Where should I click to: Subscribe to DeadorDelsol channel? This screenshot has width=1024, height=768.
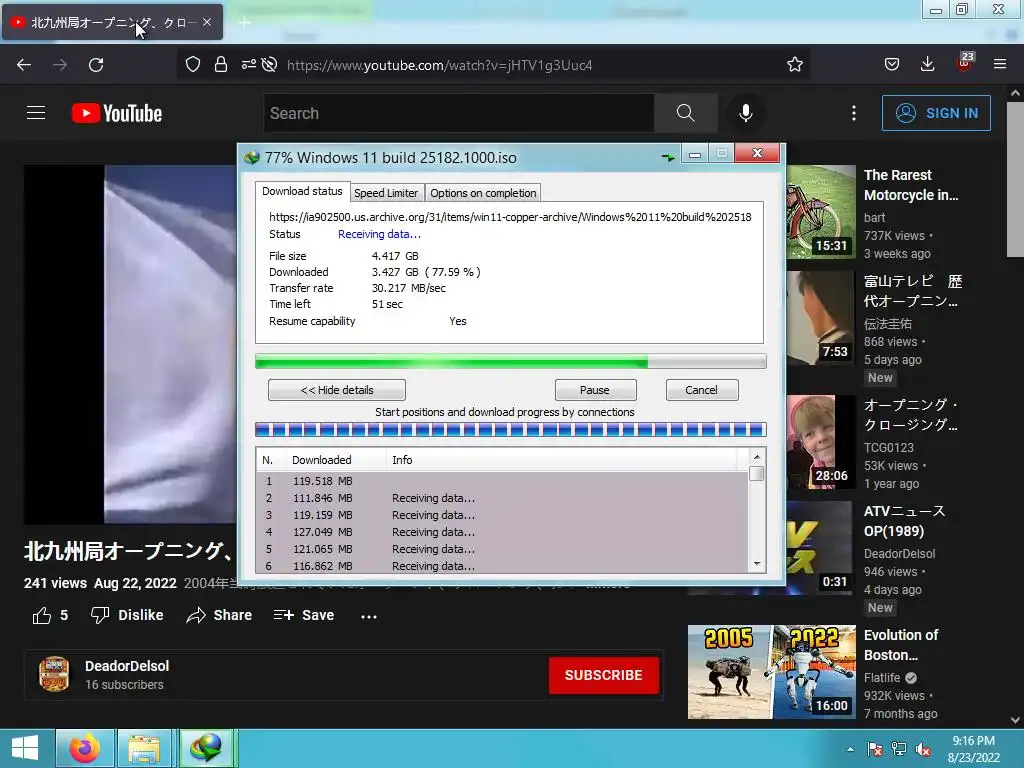(x=603, y=675)
